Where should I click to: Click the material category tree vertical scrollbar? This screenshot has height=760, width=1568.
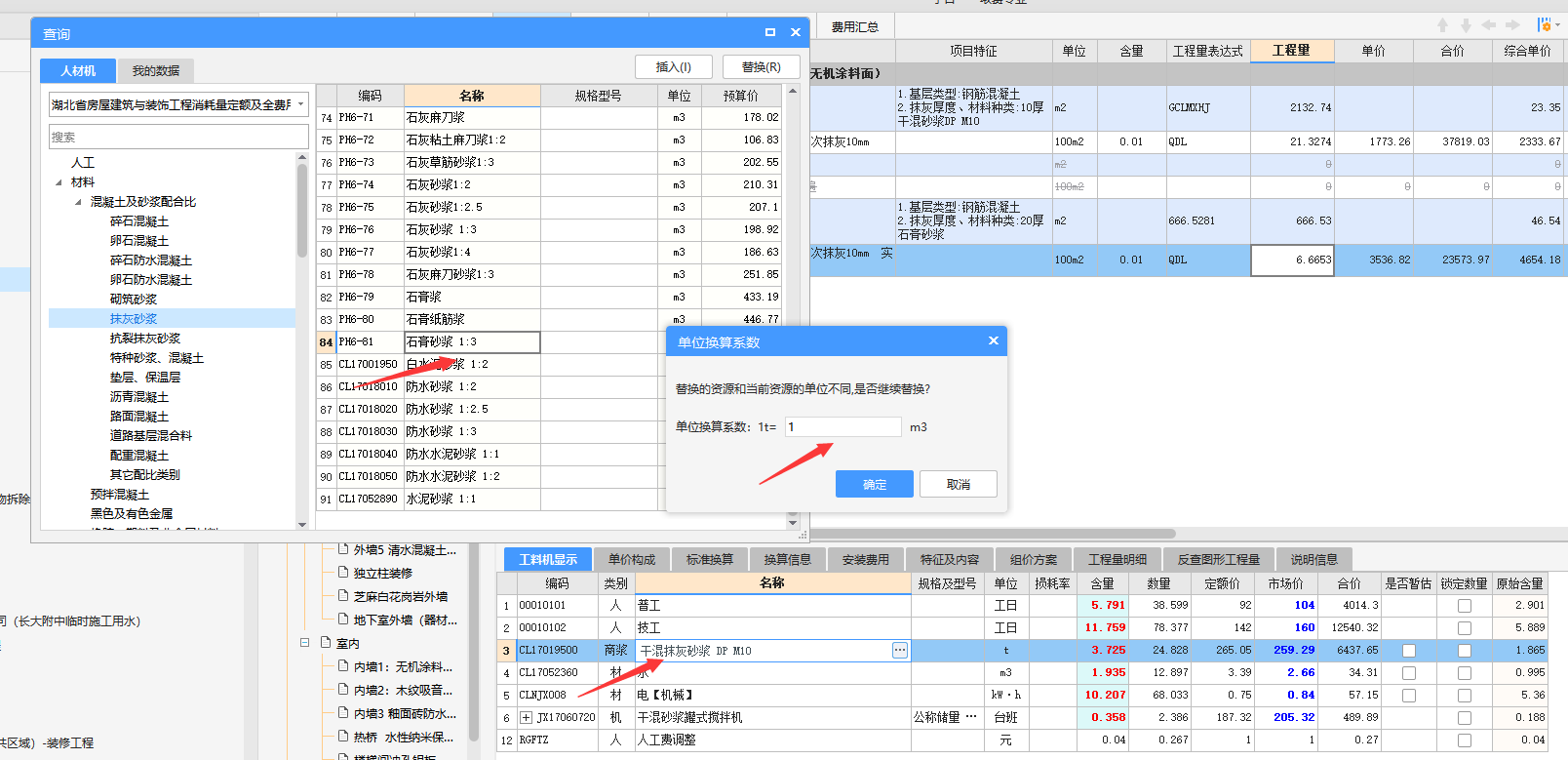302,210
